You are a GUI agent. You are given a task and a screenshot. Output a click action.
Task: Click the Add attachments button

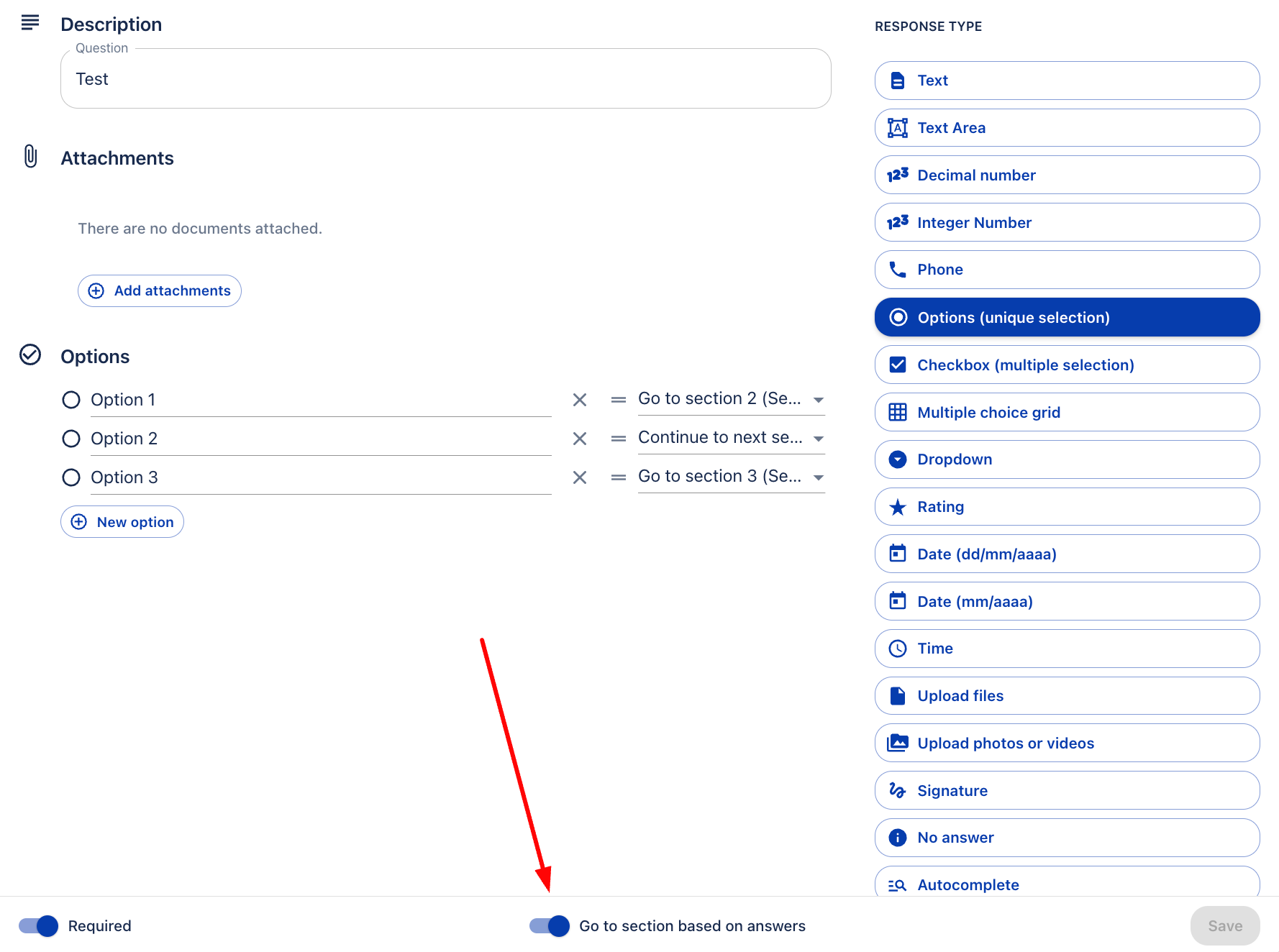coord(160,291)
